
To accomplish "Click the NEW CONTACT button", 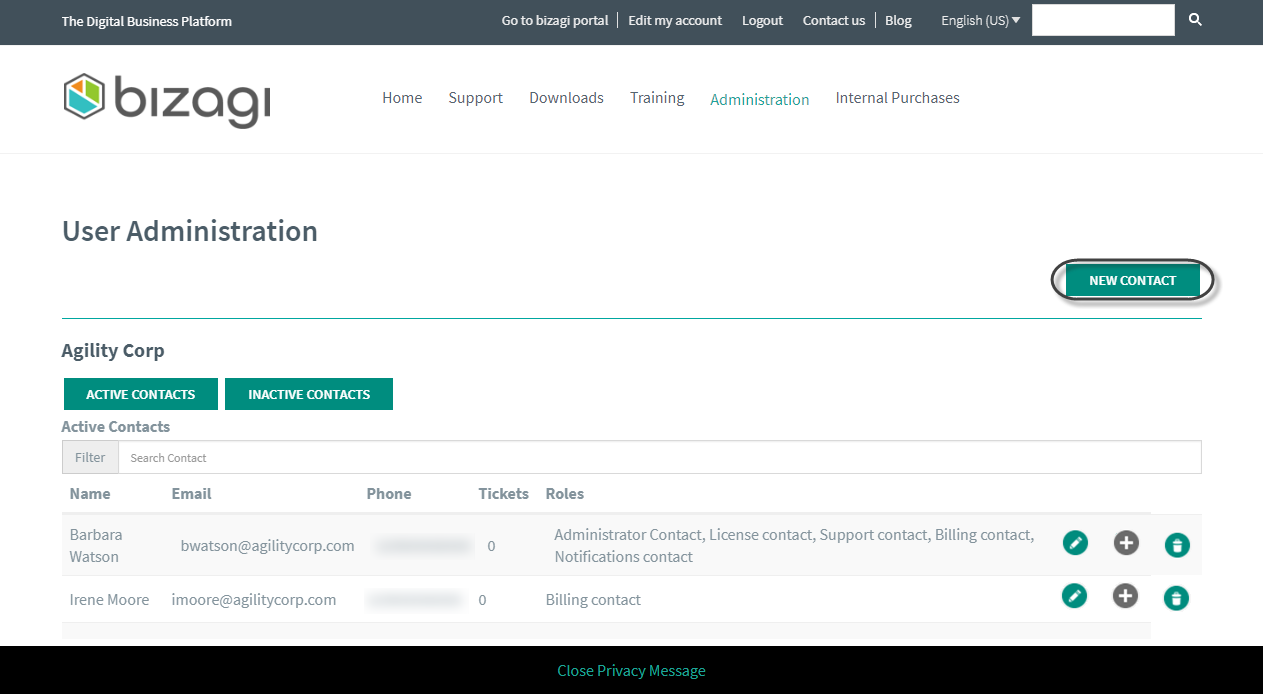I will click(x=1133, y=281).
